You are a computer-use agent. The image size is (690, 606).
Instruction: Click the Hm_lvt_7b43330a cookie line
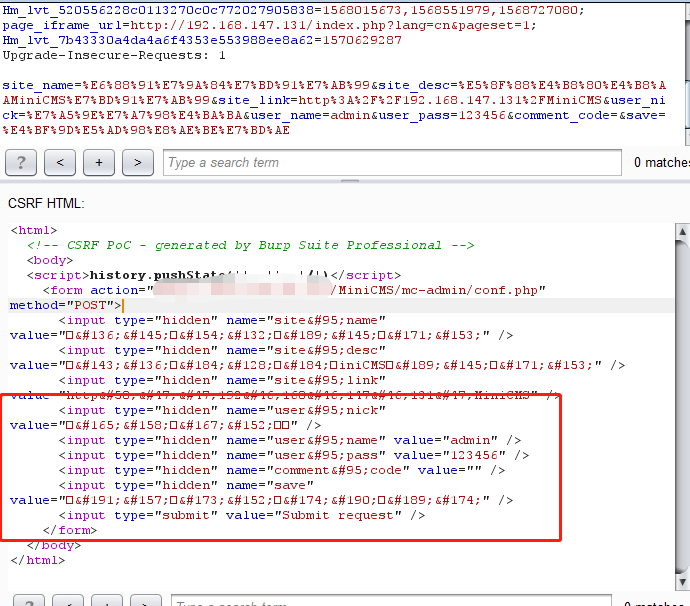[x=202, y=40]
